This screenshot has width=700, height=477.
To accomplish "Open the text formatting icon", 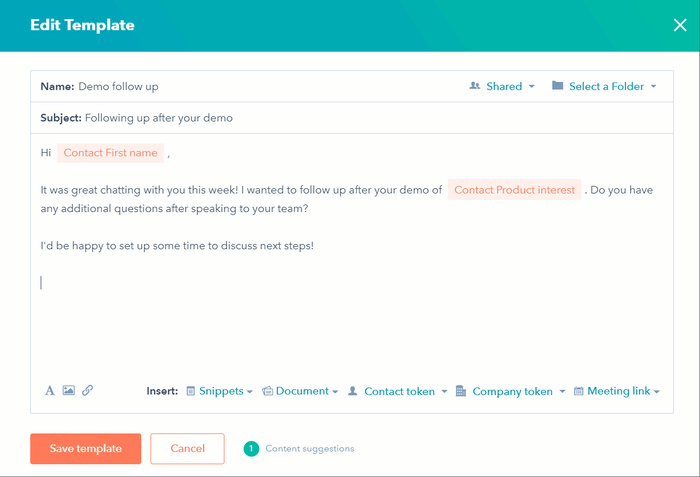I will point(50,391).
